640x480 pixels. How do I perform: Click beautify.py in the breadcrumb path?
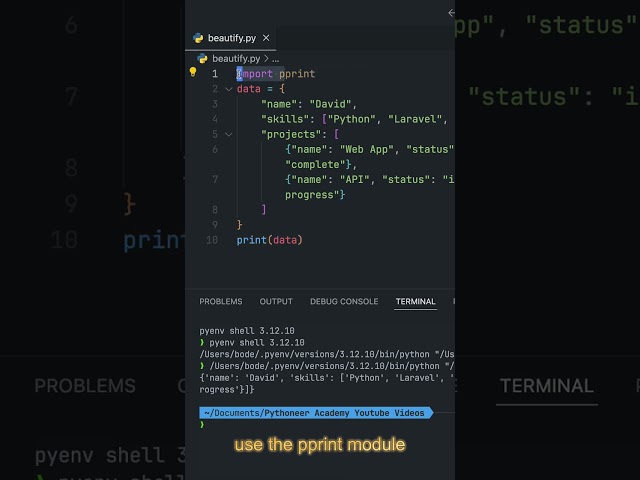236,59
